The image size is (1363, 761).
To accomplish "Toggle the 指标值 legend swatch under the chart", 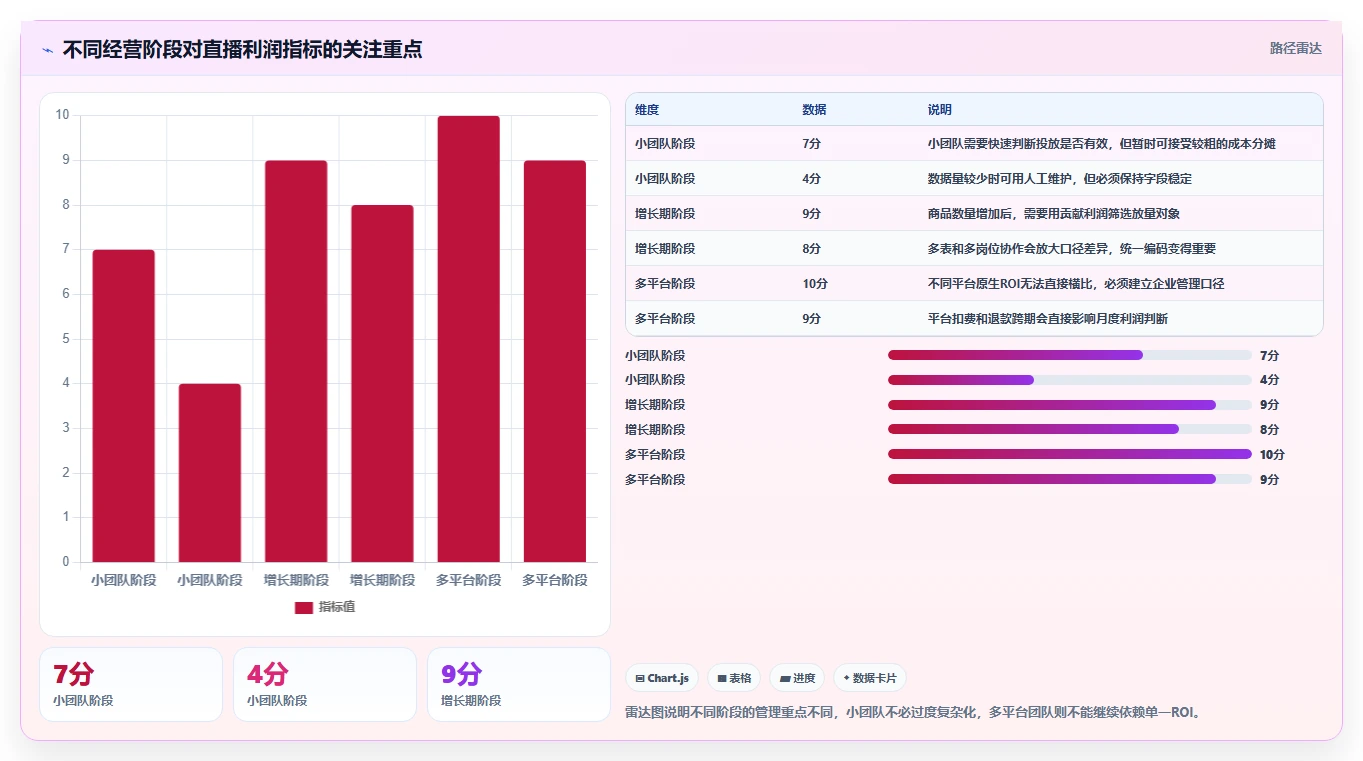I will [304, 607].
